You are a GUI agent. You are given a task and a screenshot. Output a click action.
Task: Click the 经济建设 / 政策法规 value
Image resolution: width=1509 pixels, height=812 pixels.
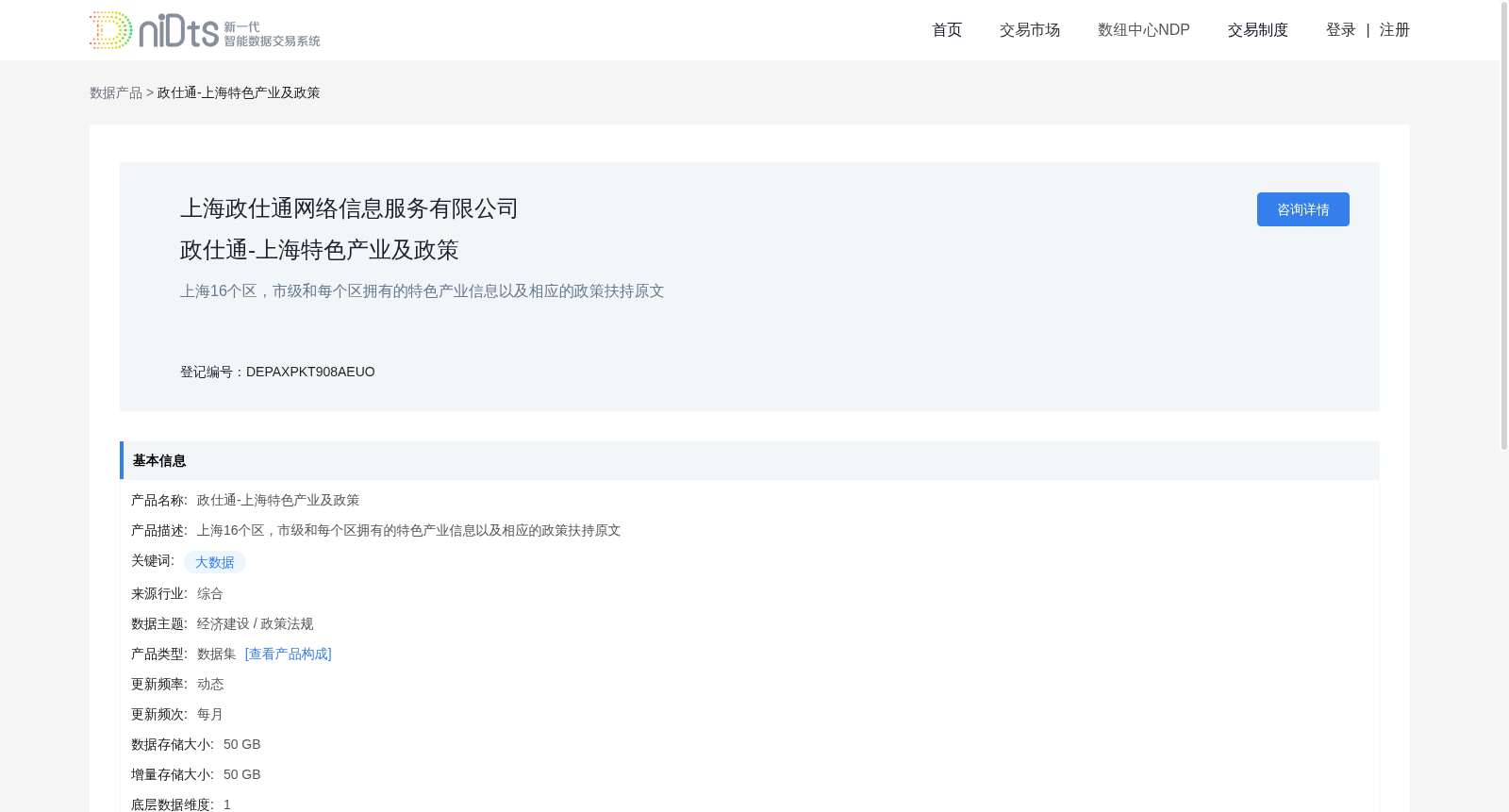[256, 623]
